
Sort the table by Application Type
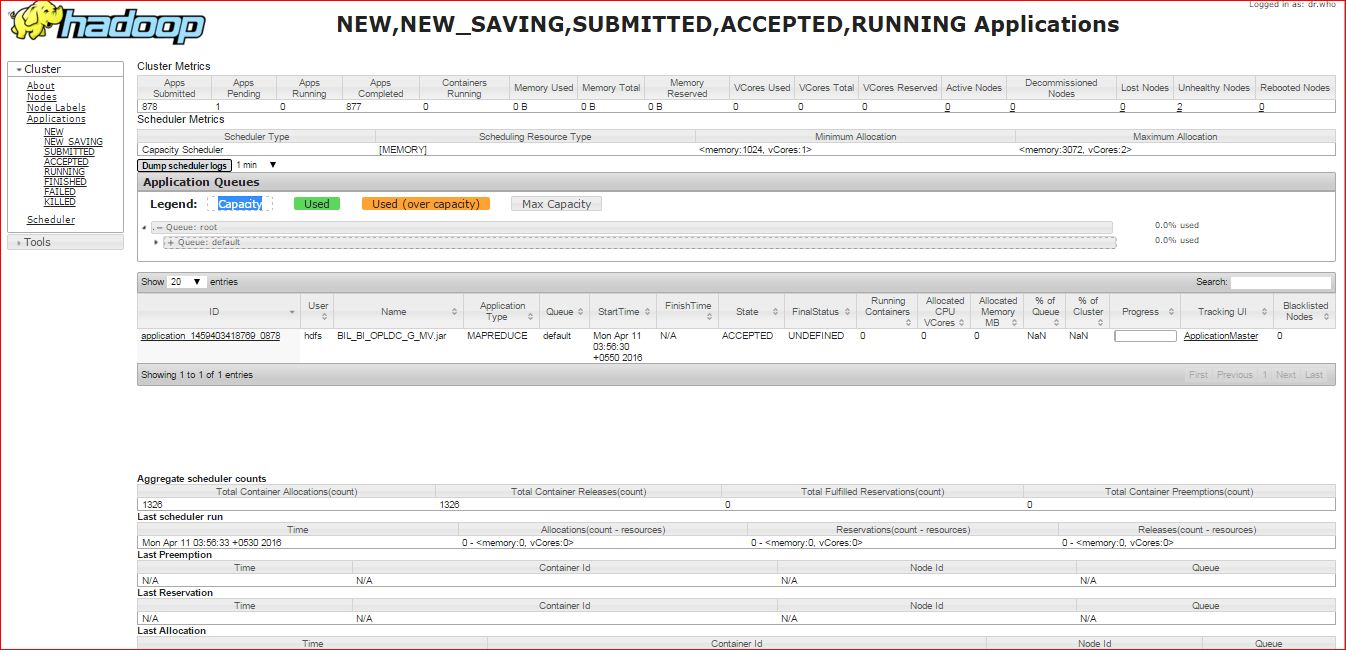(x=501, y=311)
